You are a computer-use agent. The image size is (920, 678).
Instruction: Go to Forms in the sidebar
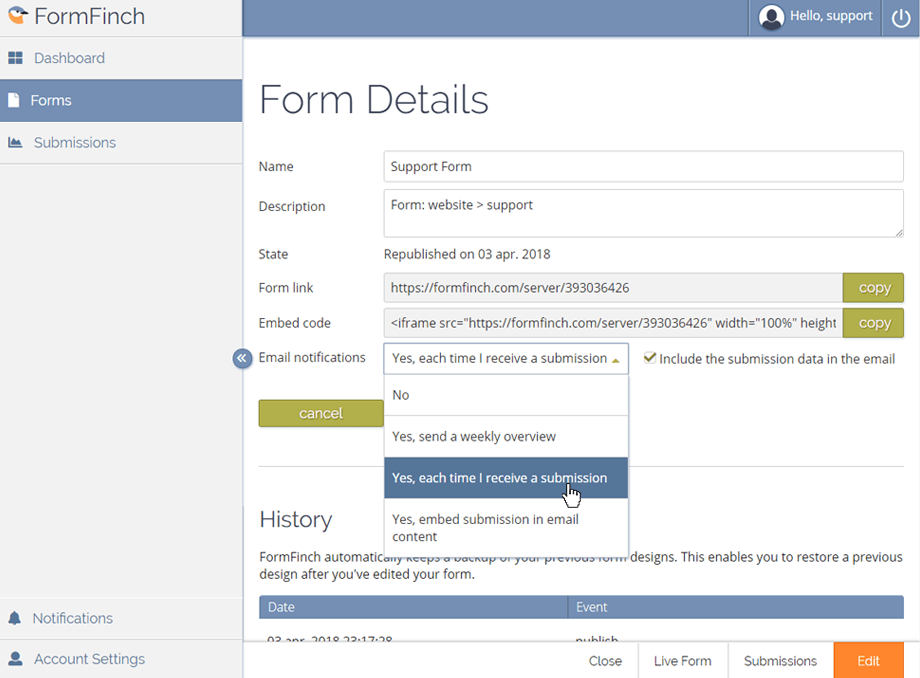[121, 100]
